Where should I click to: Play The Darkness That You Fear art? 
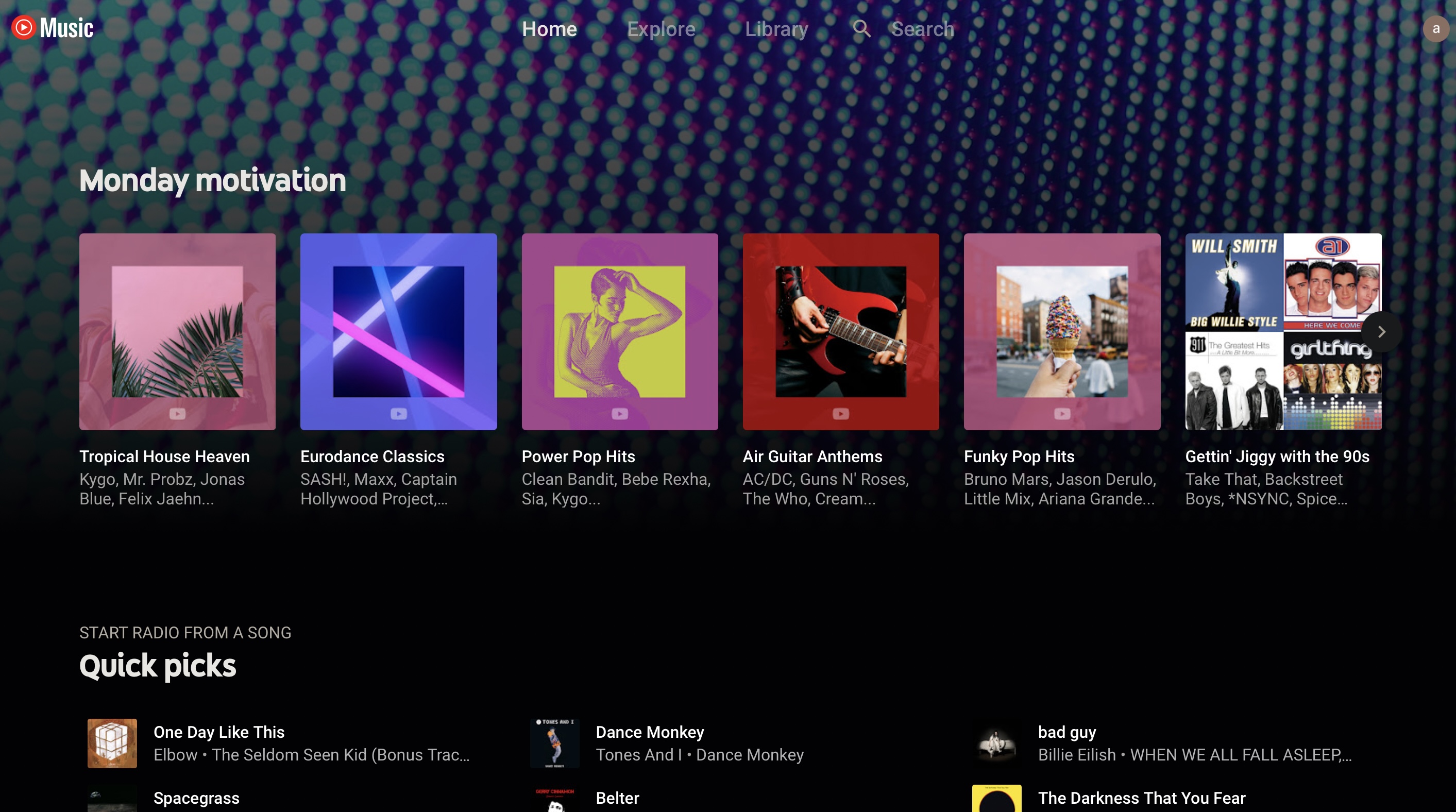tap(996, 799)
